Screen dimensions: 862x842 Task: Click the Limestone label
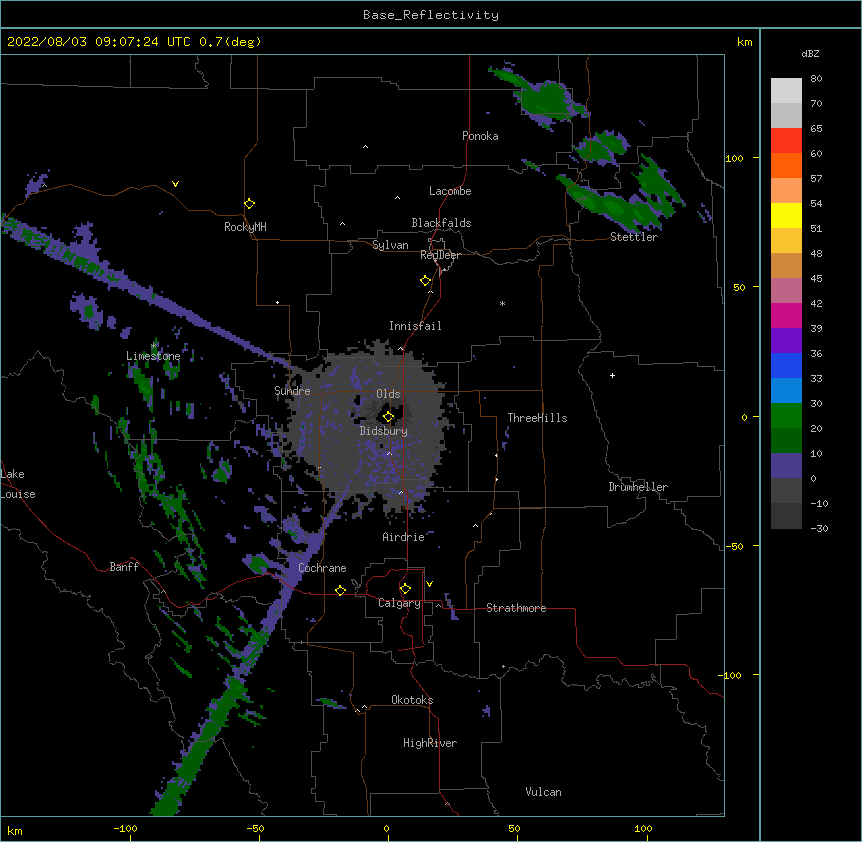(153, 356)
